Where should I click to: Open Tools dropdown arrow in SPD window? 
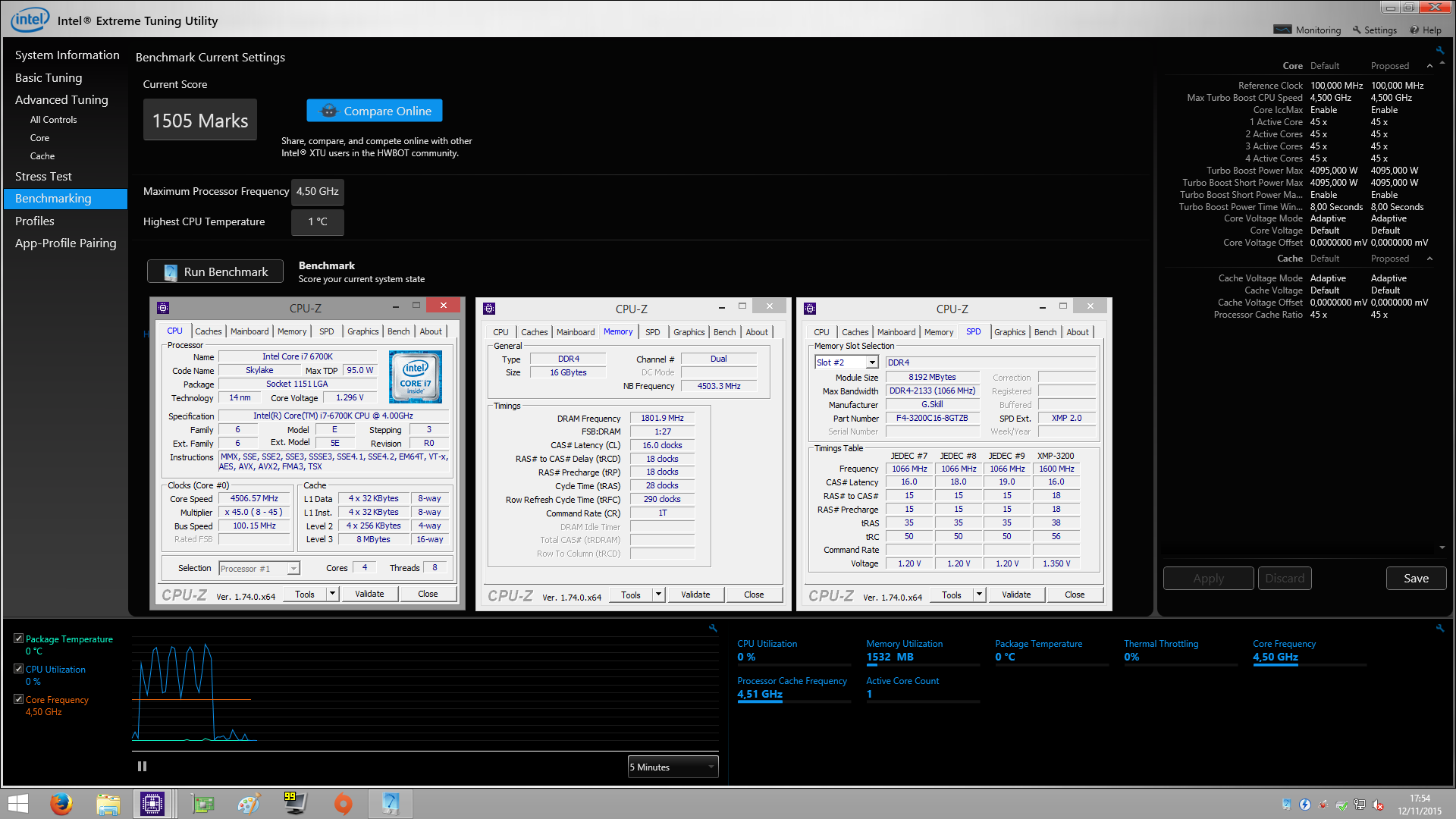pyautogui.click(x=979, y=595)
